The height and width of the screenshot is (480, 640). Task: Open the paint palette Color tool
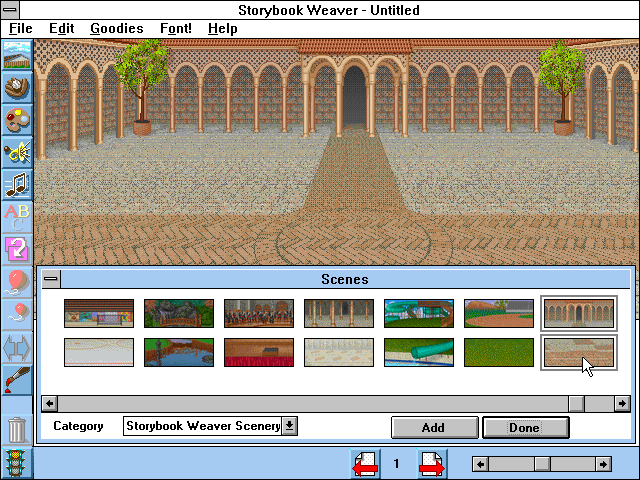[17, 120]
